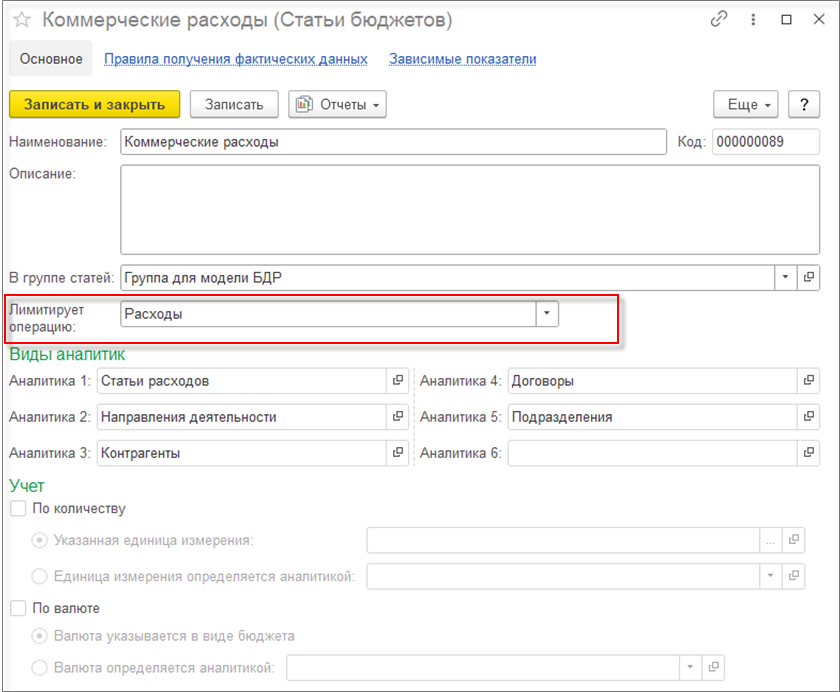840x692 pixels.
Task: Expand the В группе статей dropdown
Action: (x=785, y=277)
